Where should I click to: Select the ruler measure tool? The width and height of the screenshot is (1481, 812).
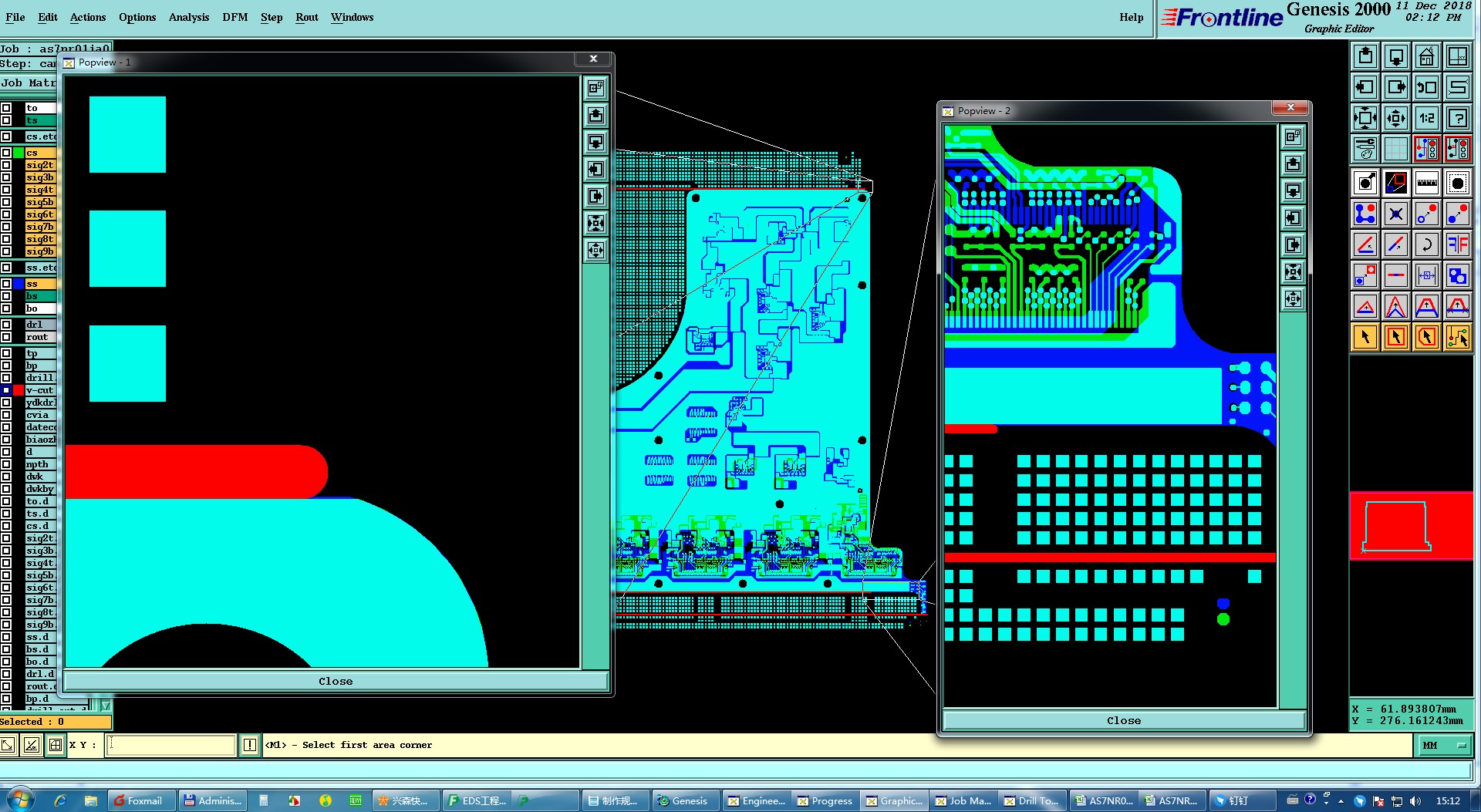pos(1427,183)
